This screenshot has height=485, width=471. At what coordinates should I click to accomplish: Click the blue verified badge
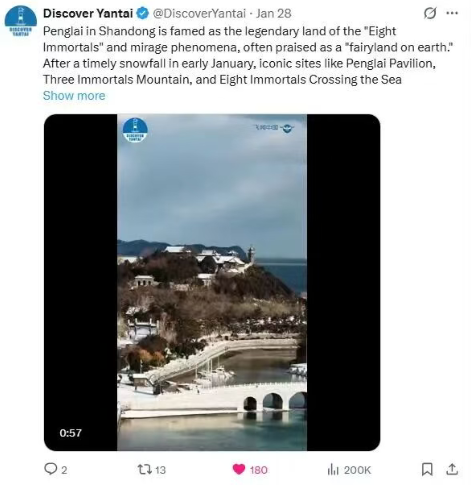coord(143,14)
